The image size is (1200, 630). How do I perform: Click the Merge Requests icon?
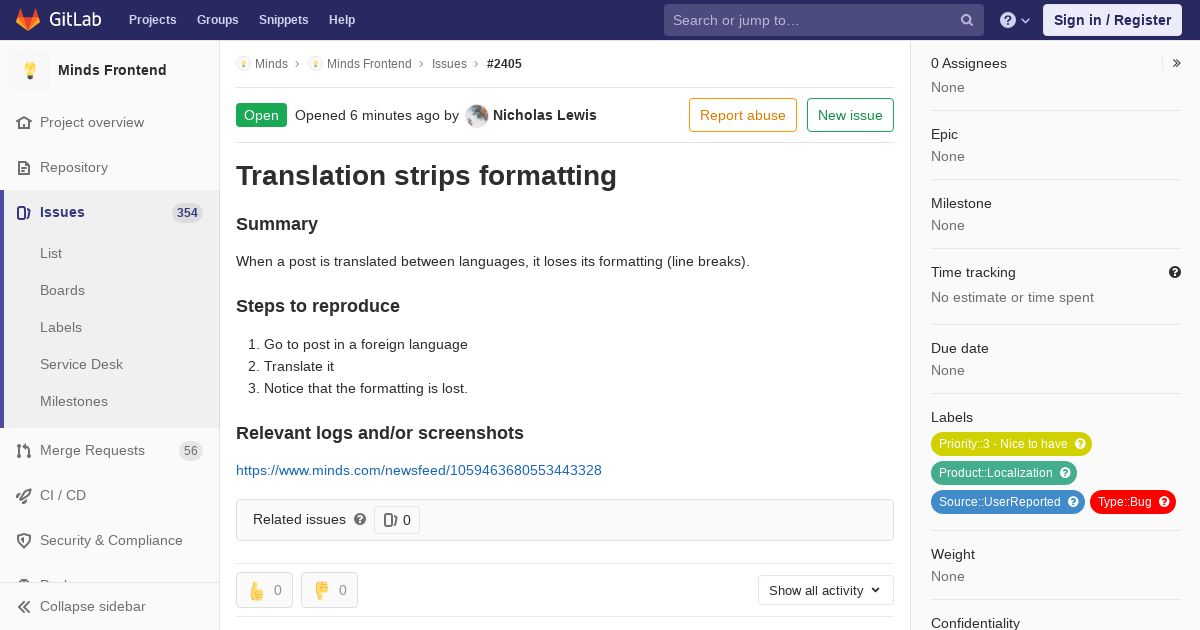(24, 450)
